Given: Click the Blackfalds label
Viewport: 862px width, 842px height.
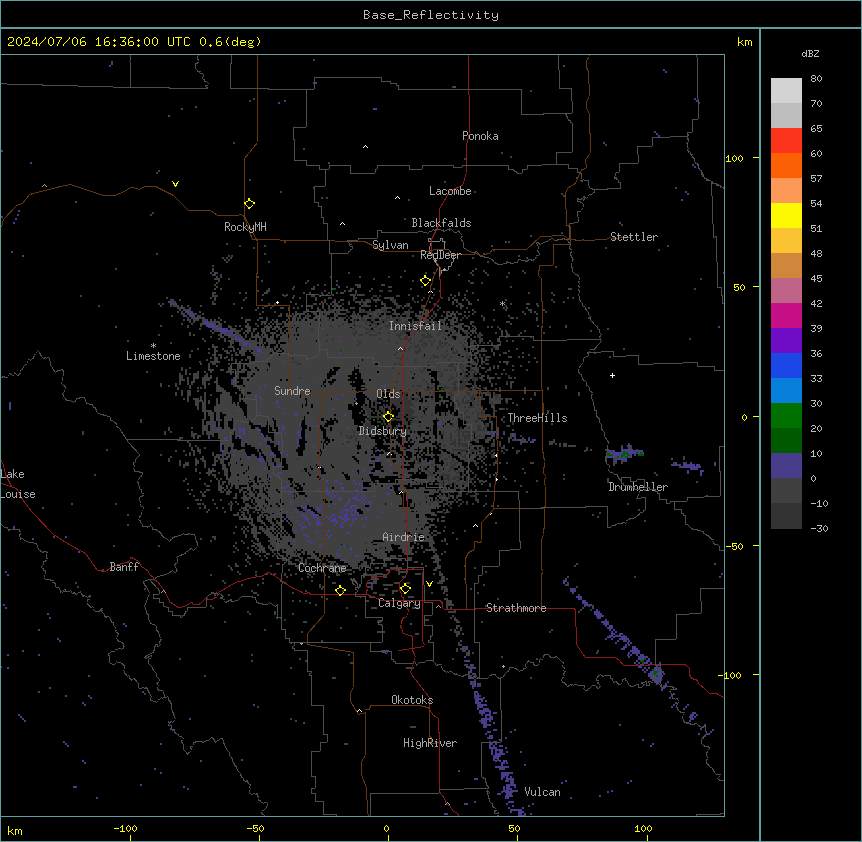Looking at the screenshot, I should (x=441, y=223).
